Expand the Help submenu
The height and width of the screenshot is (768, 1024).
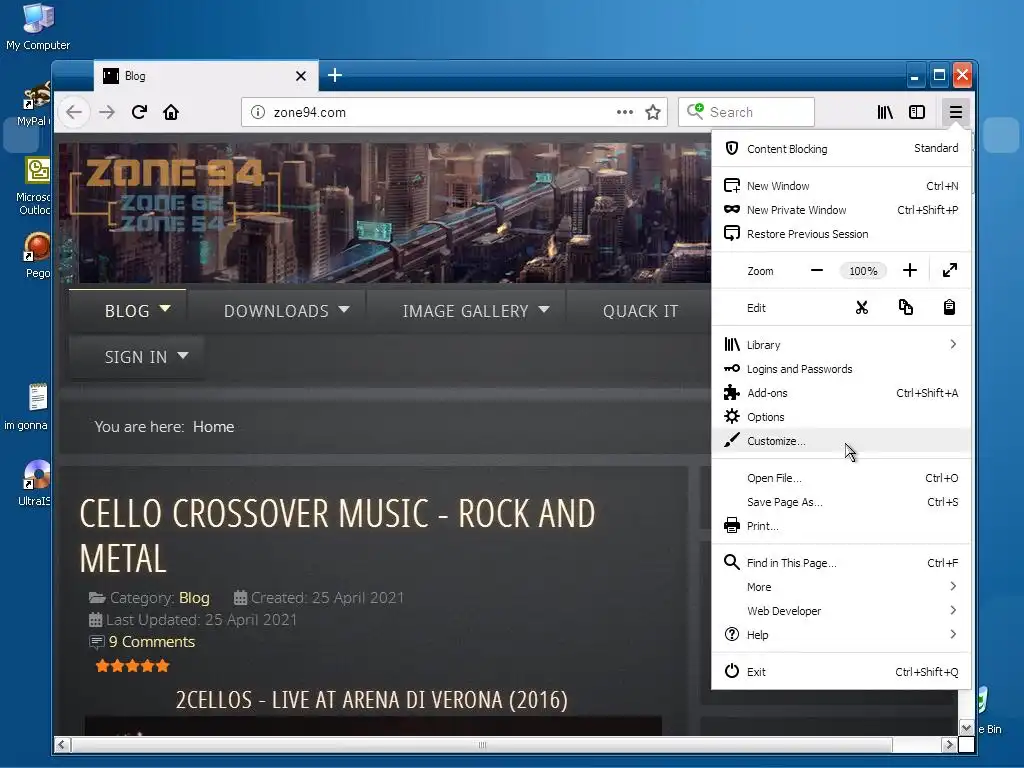(x=841, y=635)
